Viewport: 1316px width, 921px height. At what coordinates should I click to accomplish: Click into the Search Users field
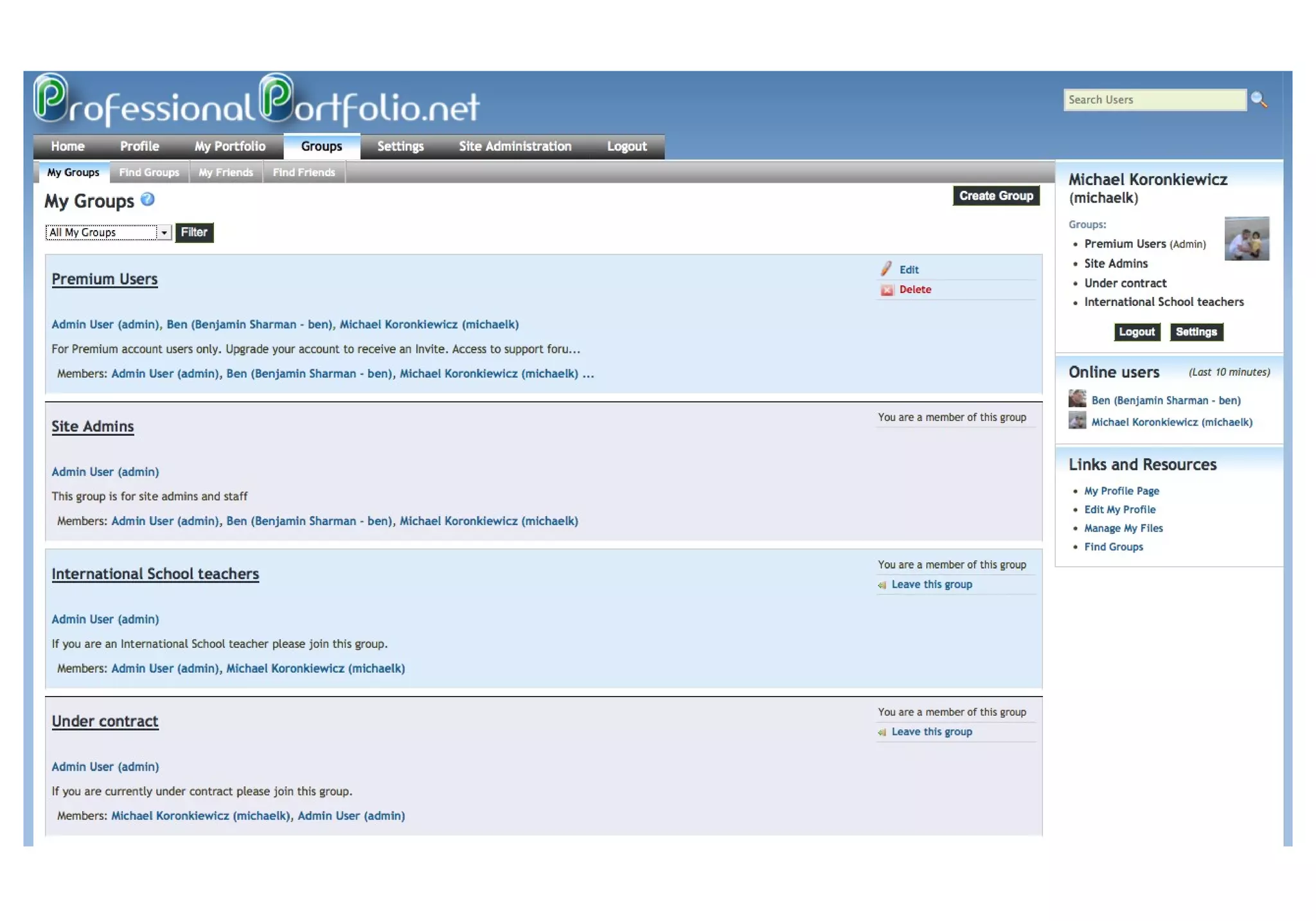[1154, 100]
